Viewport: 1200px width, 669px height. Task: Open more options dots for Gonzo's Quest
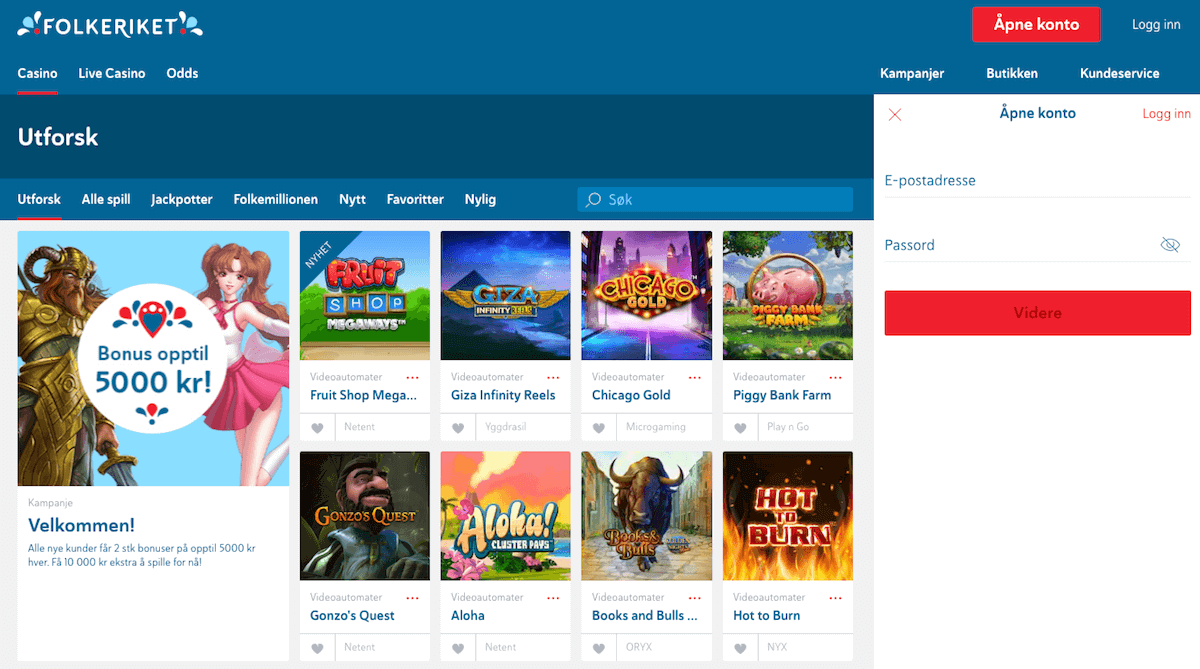412,598
